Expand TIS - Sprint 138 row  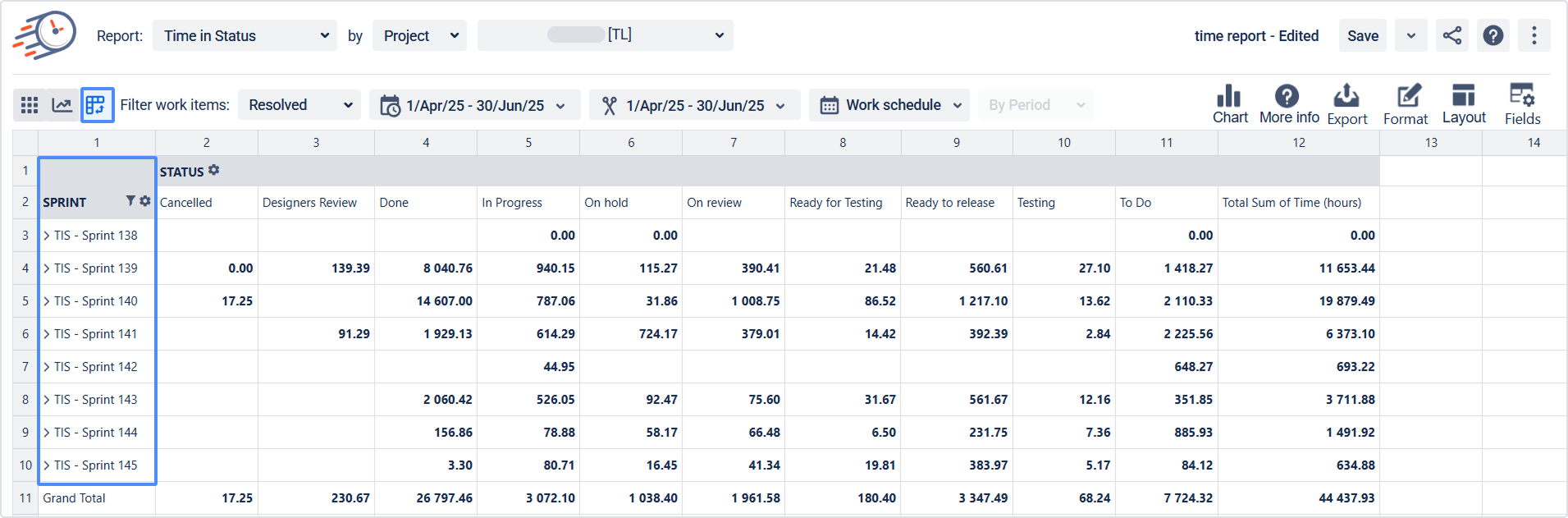(x=47, y=236)
